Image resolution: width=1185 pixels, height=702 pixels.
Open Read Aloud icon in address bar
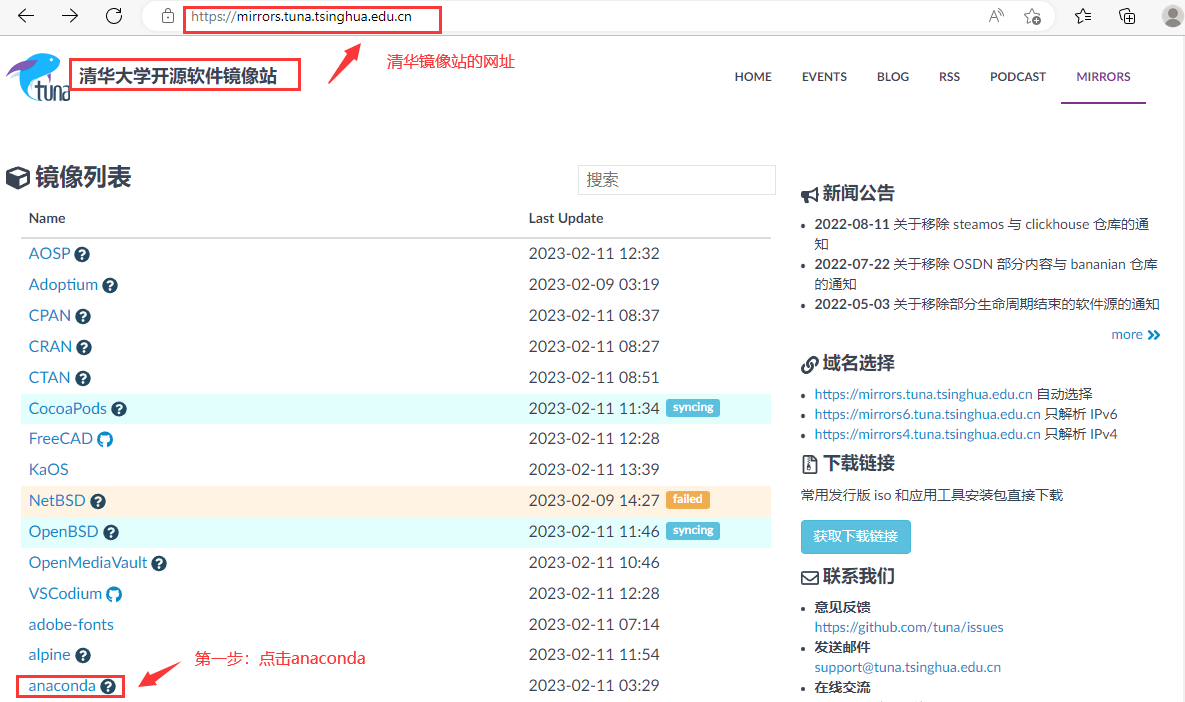pyautogui.click(x=996, y=16)
